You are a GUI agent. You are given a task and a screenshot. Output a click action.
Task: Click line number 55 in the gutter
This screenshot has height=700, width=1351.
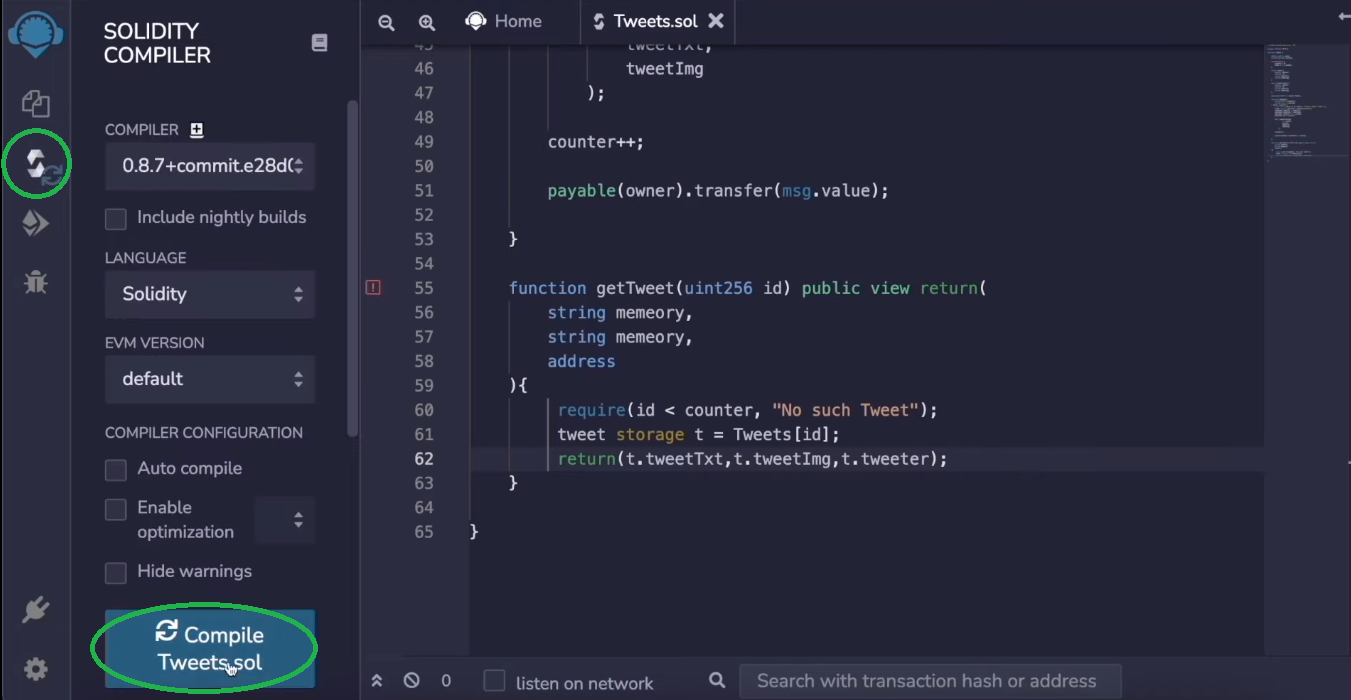click(x=423, y=288)
